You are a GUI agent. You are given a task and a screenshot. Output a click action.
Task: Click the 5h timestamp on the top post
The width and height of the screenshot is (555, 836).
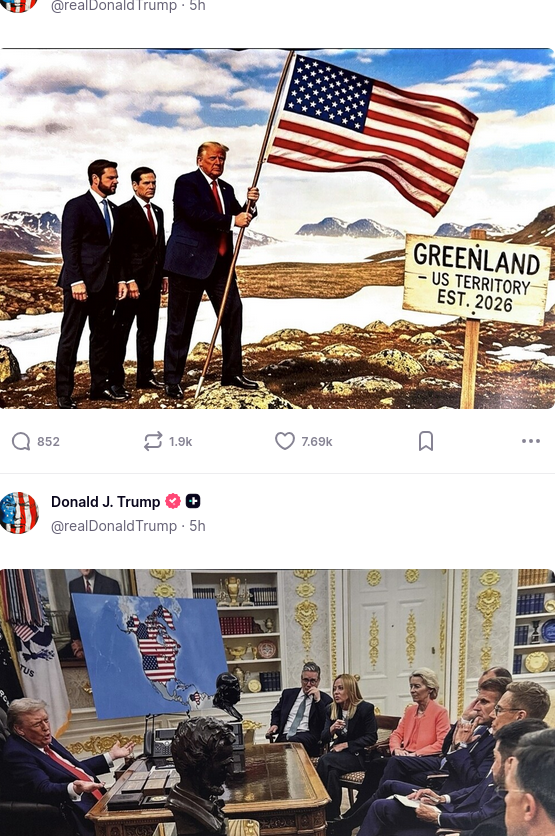(197, 6)
